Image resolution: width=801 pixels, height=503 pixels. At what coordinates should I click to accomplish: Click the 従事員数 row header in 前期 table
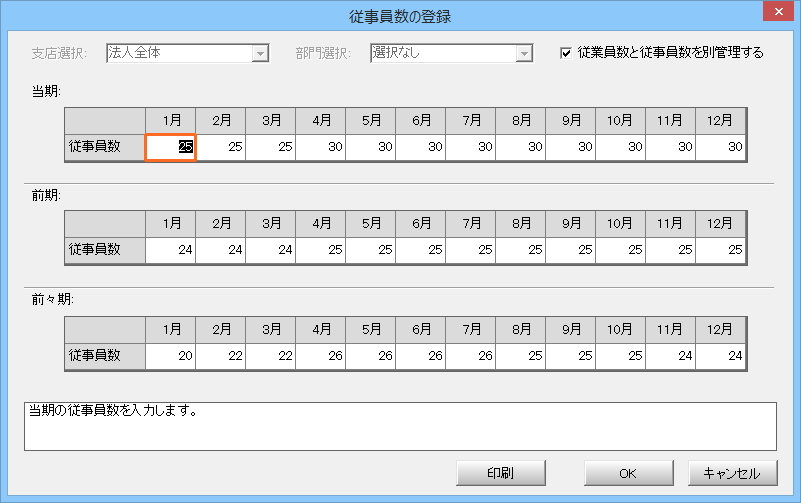105,250
